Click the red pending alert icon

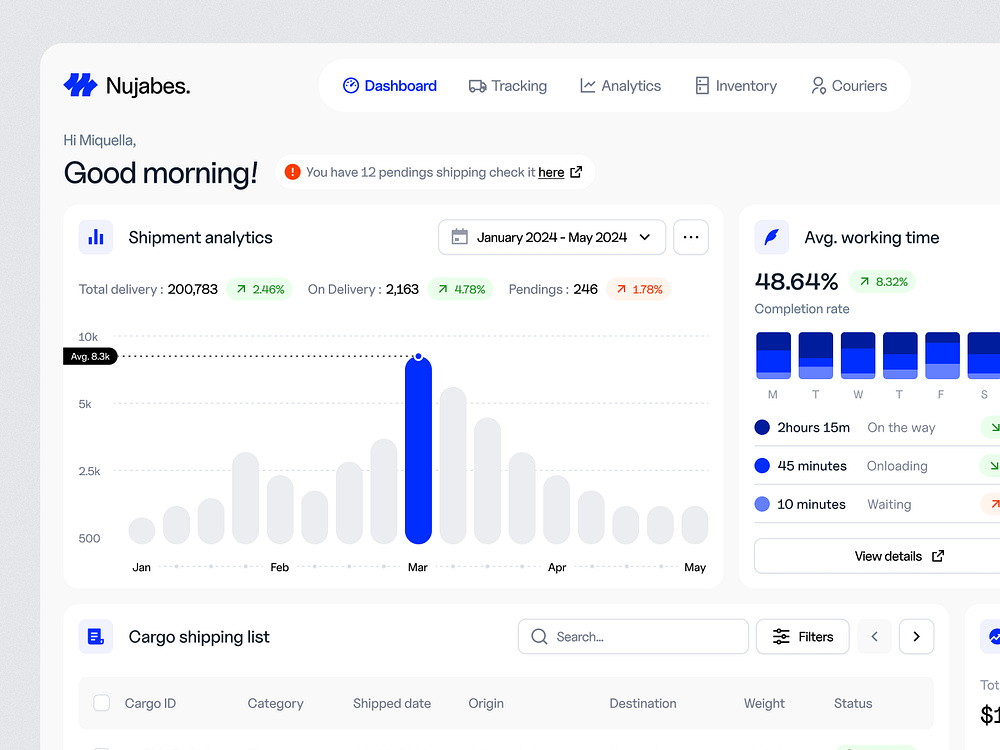[292, 171]
